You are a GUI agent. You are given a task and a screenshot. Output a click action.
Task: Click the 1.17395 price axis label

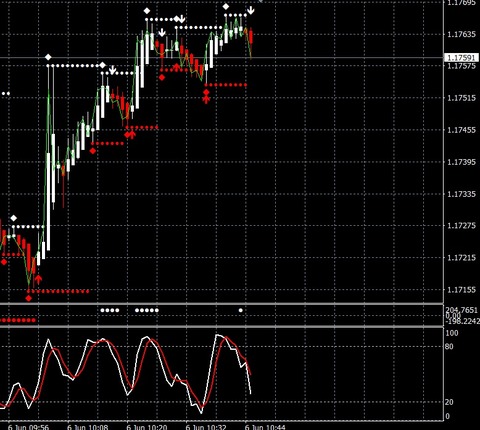(x=461, y=162)
